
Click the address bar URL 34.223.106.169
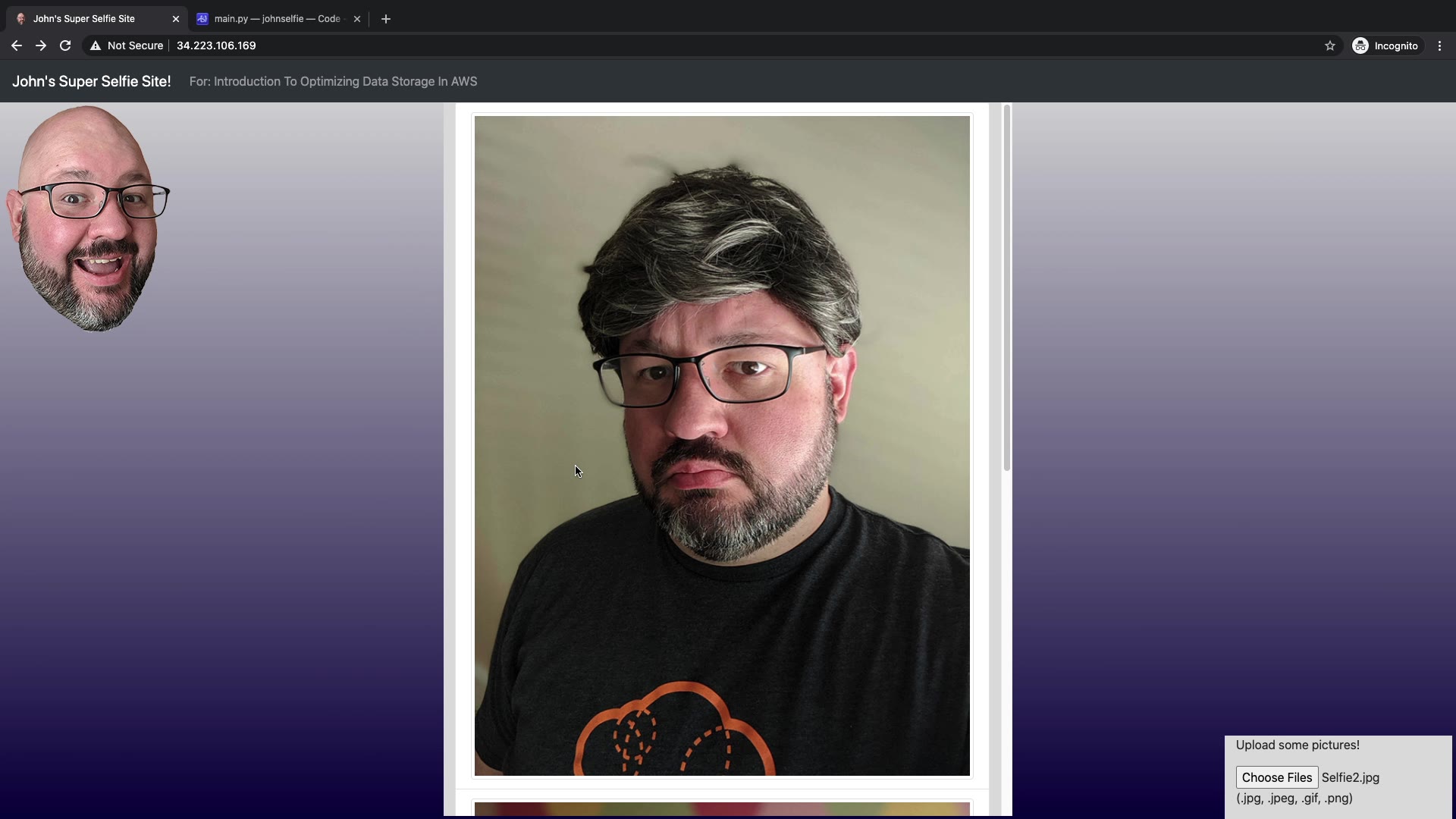[216, 45]
